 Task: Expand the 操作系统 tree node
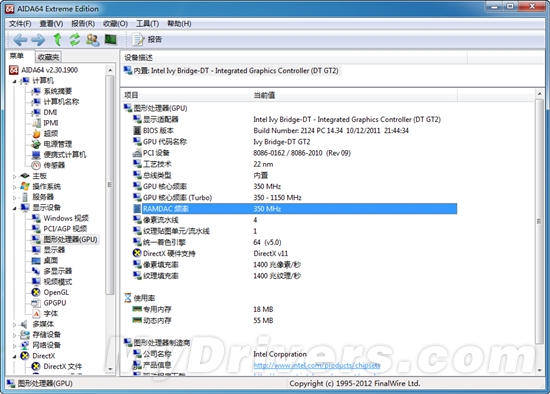(14, 187)
